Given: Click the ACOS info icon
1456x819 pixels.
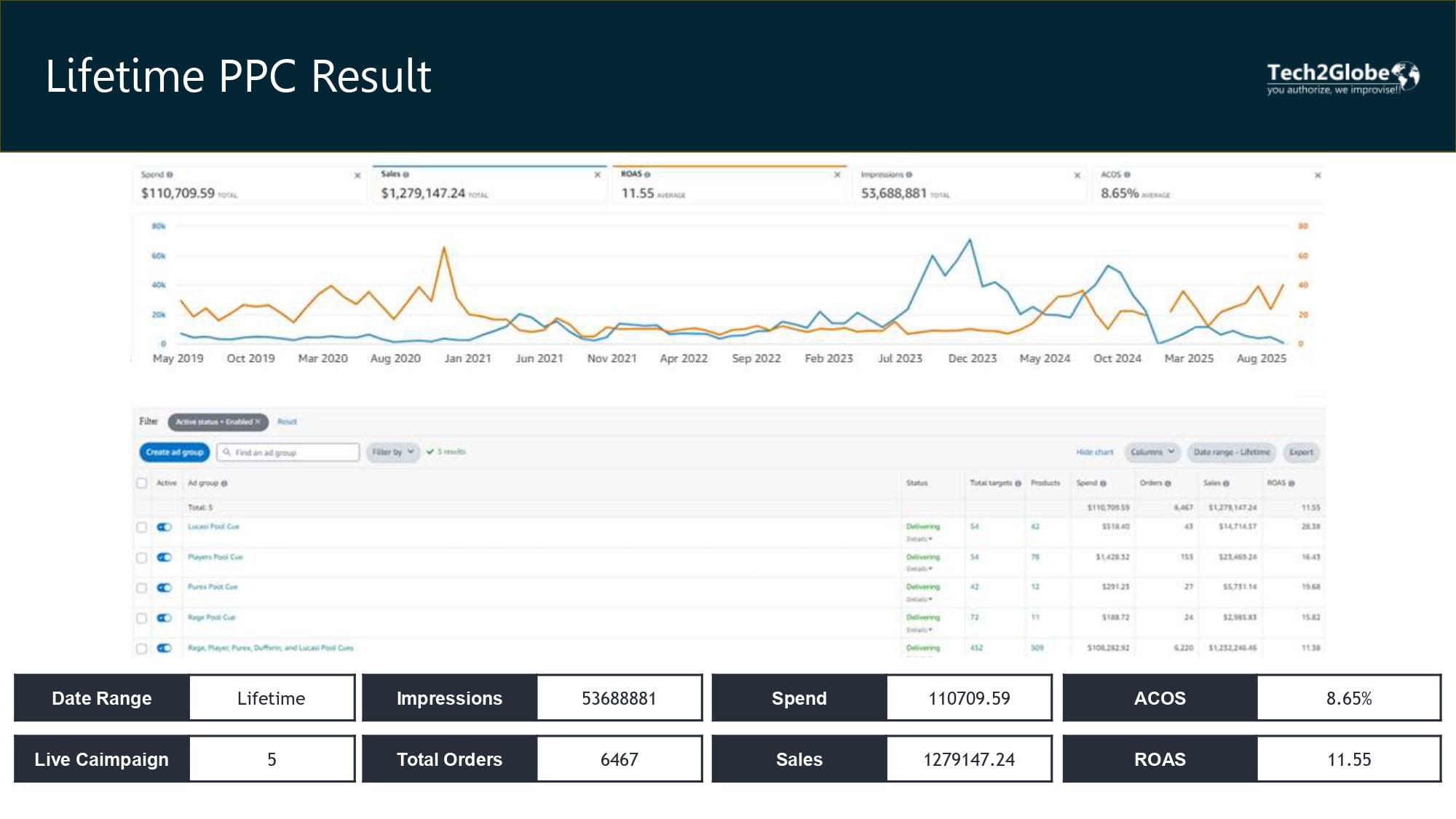Looking at the screenshot, I should point(1127,175).
